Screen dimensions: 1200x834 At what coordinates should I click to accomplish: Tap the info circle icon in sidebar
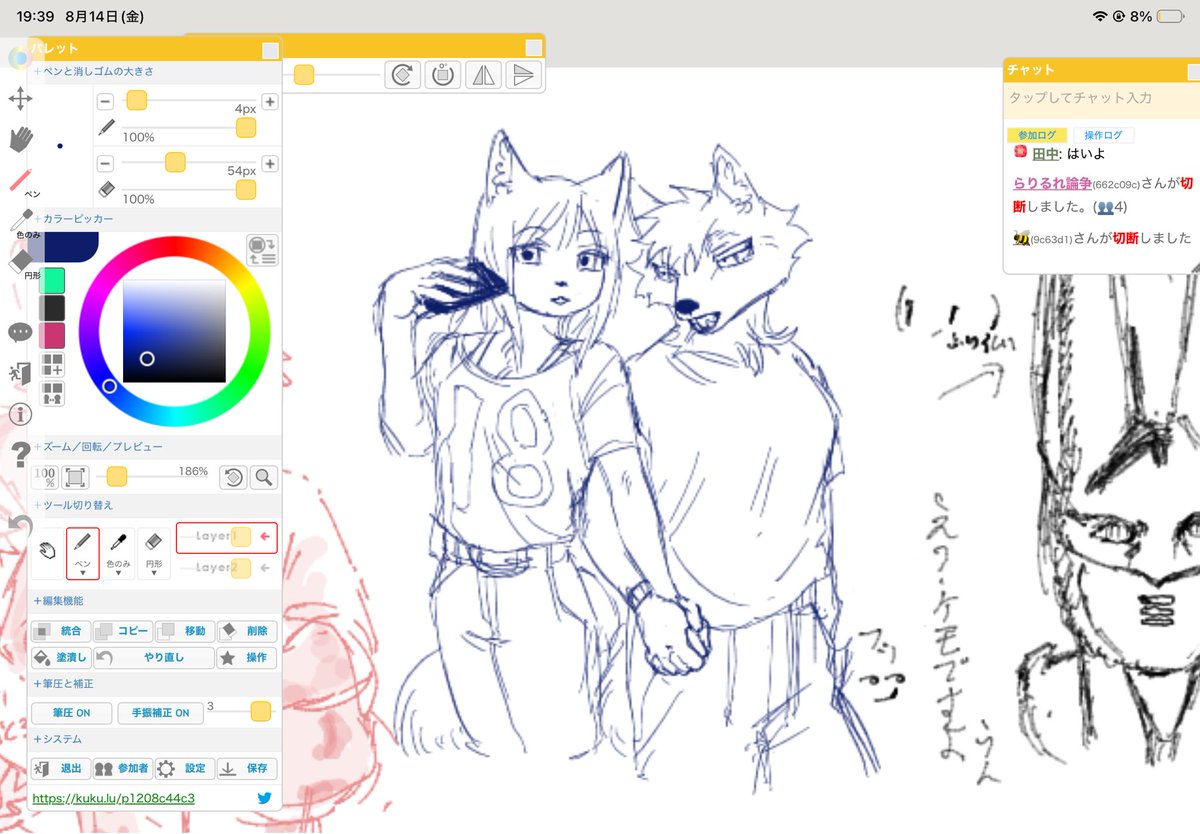coord(20,414)
